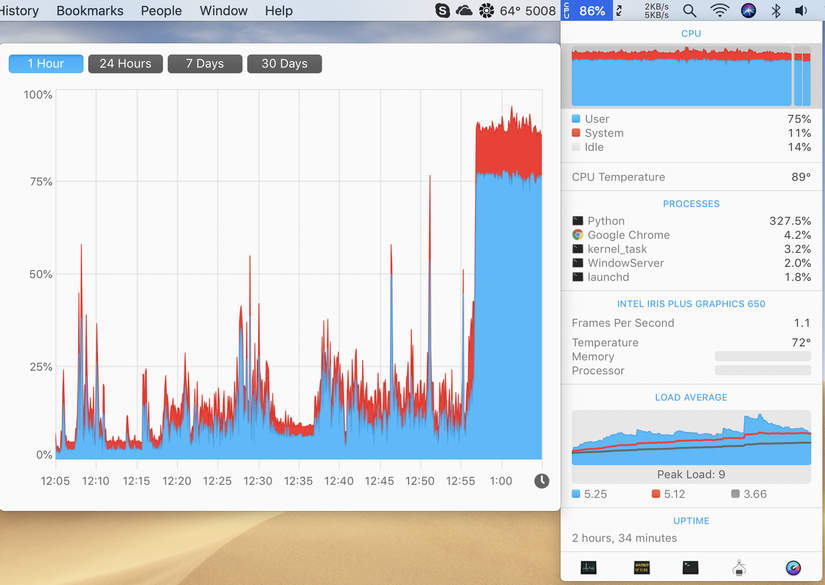
Task: Open the System Information icon in the footer
Action: [739, 567]
